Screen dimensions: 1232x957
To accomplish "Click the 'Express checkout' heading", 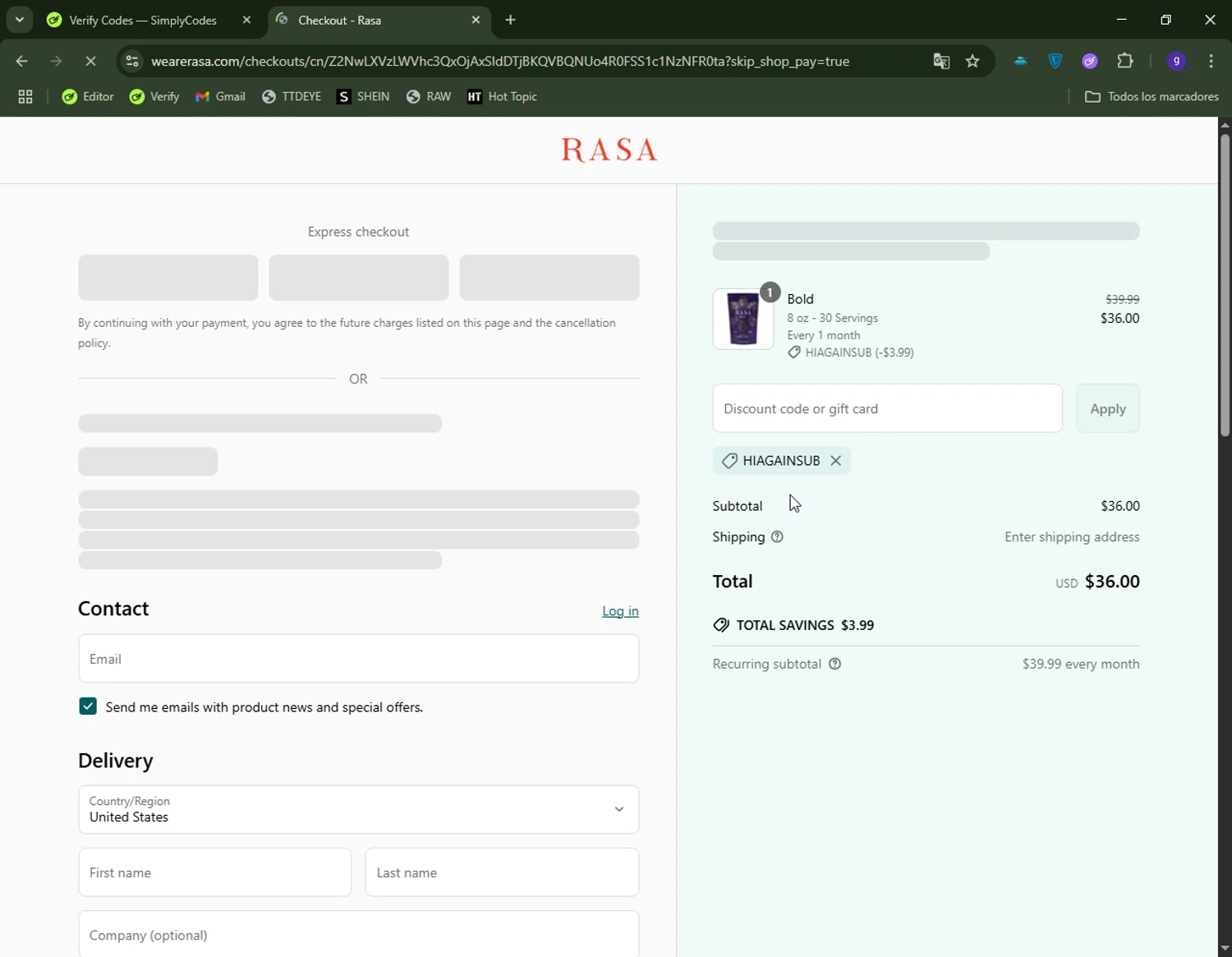I will click(358, 232).
